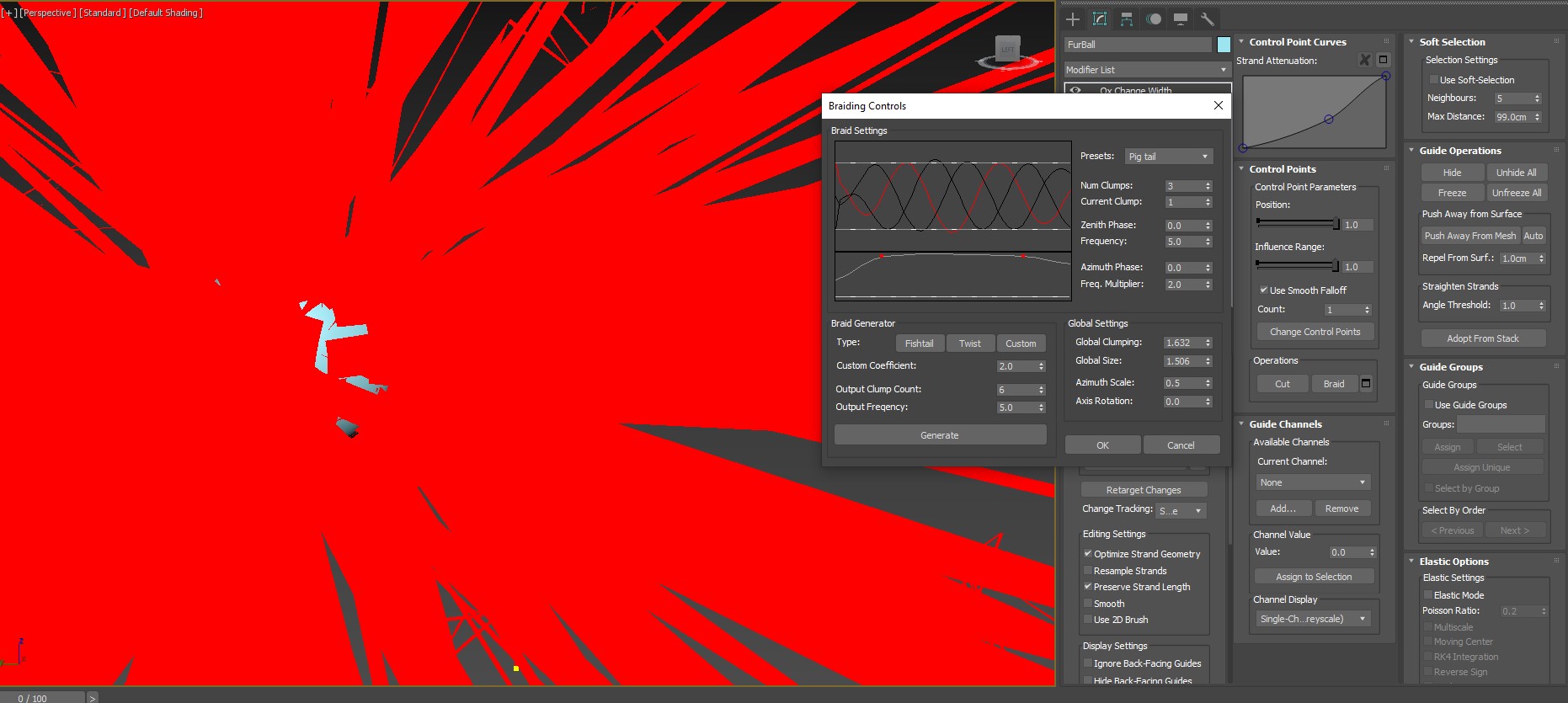This screenshot has width=1568, height=703.
Task: Toggle Optimize Strand Geometry checkbox
Action: coord(1088,554)
